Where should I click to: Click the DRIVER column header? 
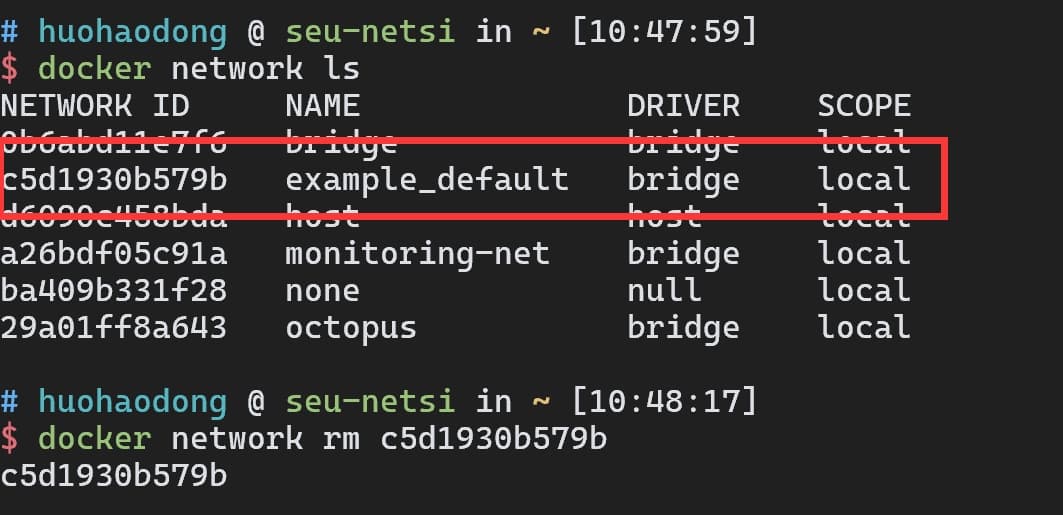click(683, 106)
